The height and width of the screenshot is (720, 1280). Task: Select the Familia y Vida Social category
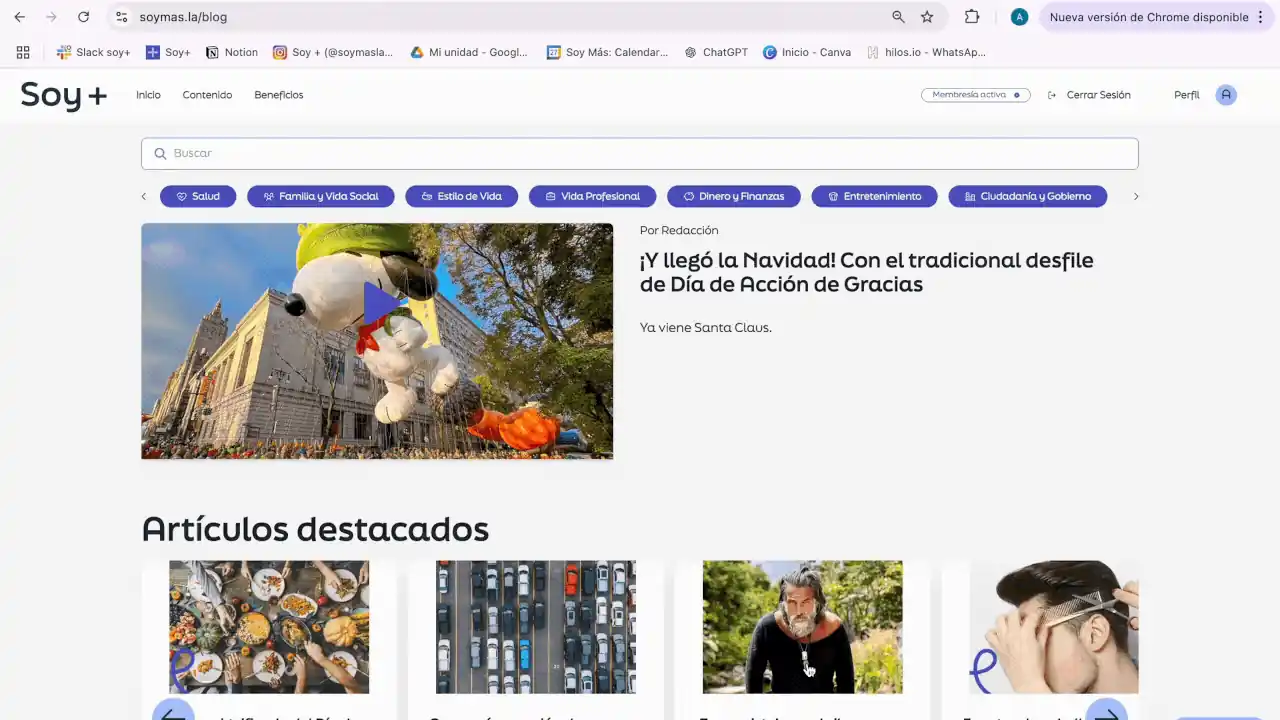click(321, 196)
